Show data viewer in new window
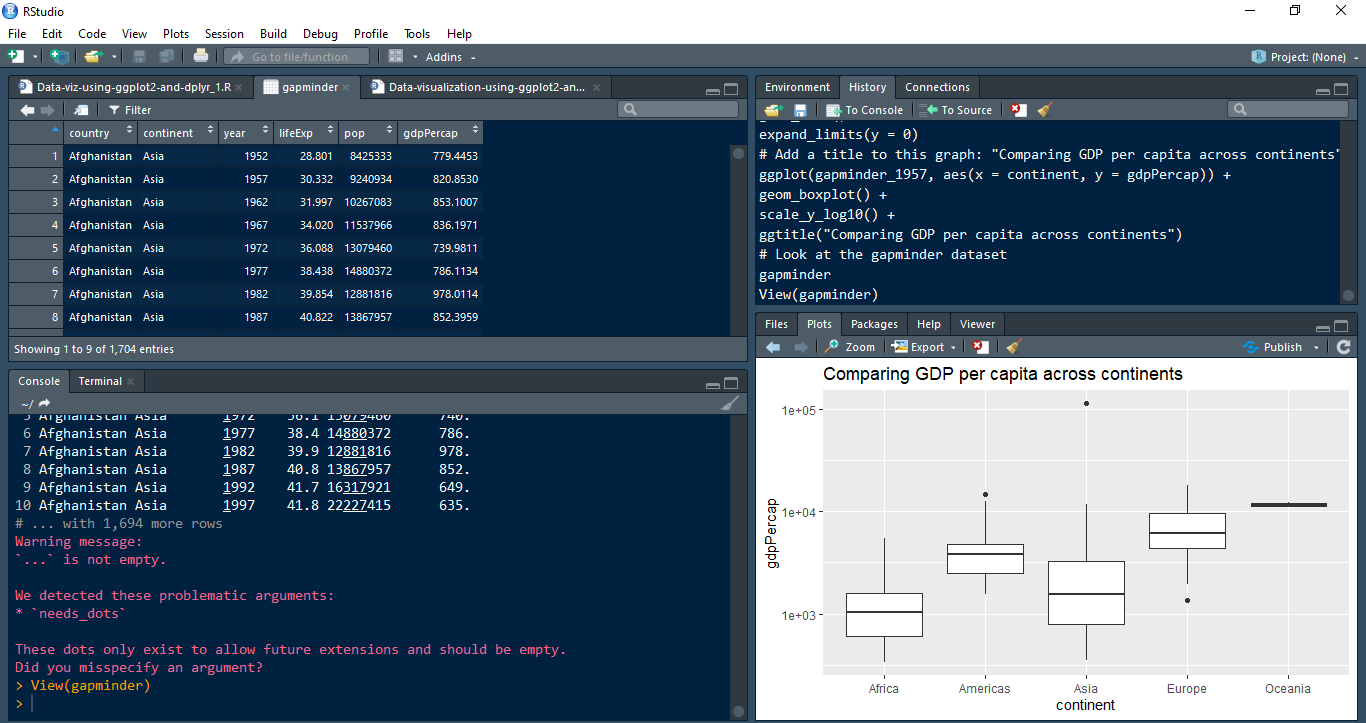This screenshot has width=1366, height=723. click(81, 110)
